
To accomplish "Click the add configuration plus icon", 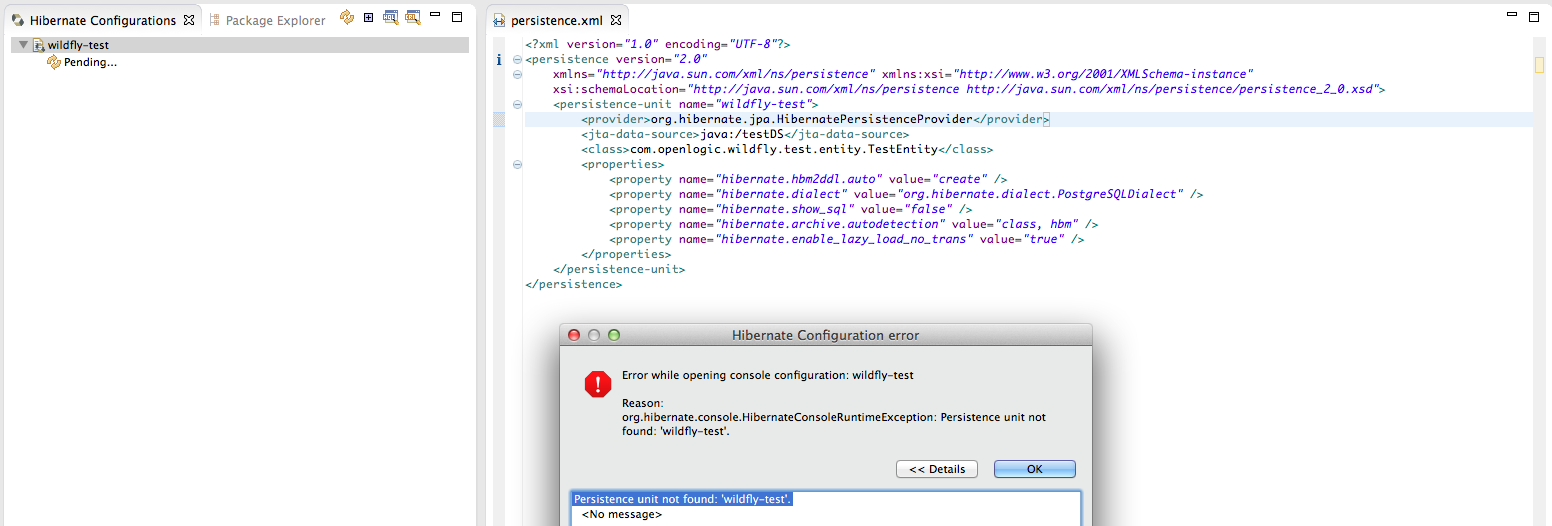I will pyautogui.click(x=369, y=17).
